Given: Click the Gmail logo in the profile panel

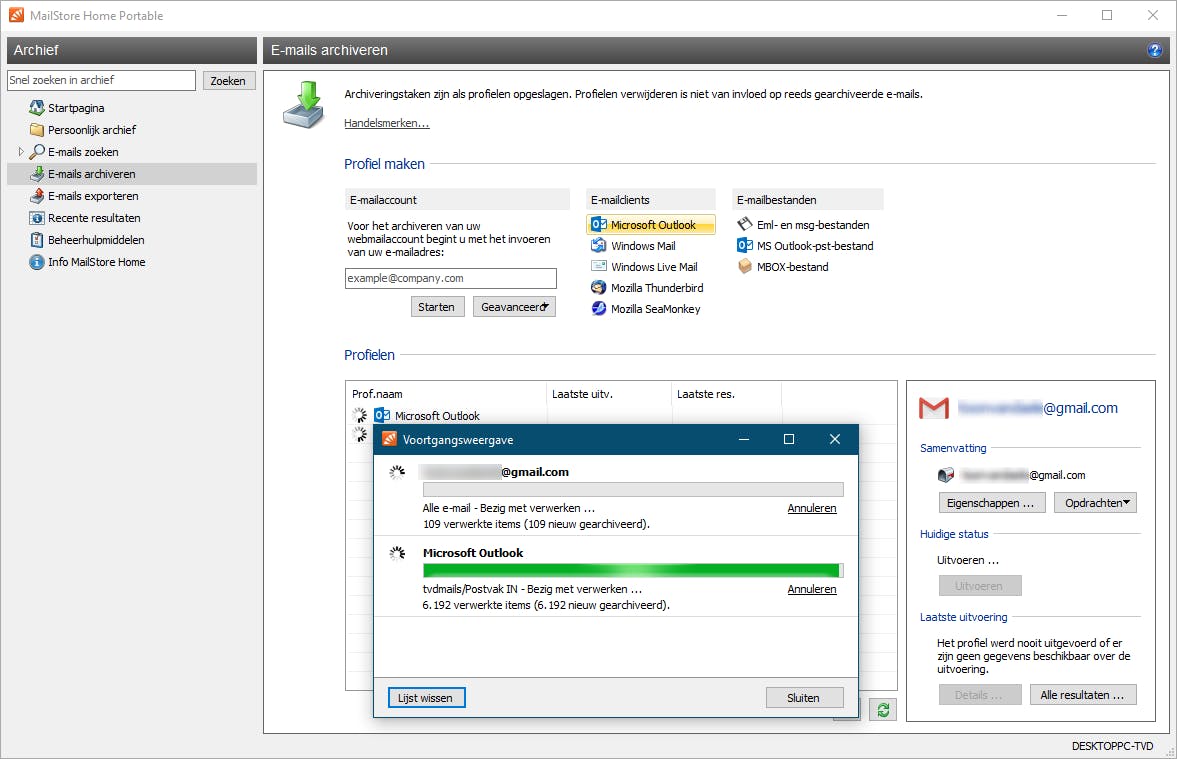Looking at the screenshot, I should pyautogui.click(x=934, y=408).
